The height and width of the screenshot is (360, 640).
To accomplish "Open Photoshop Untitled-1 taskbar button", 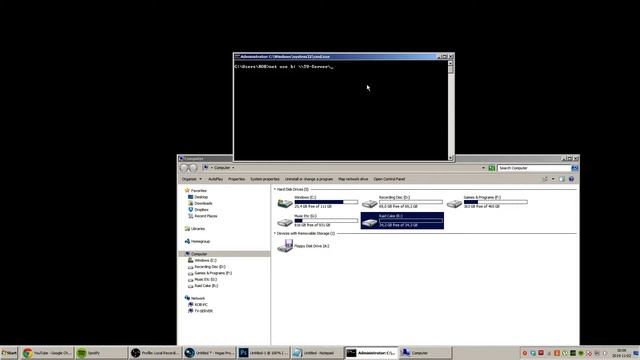I will pyautogui.click(x=263, y=353).
